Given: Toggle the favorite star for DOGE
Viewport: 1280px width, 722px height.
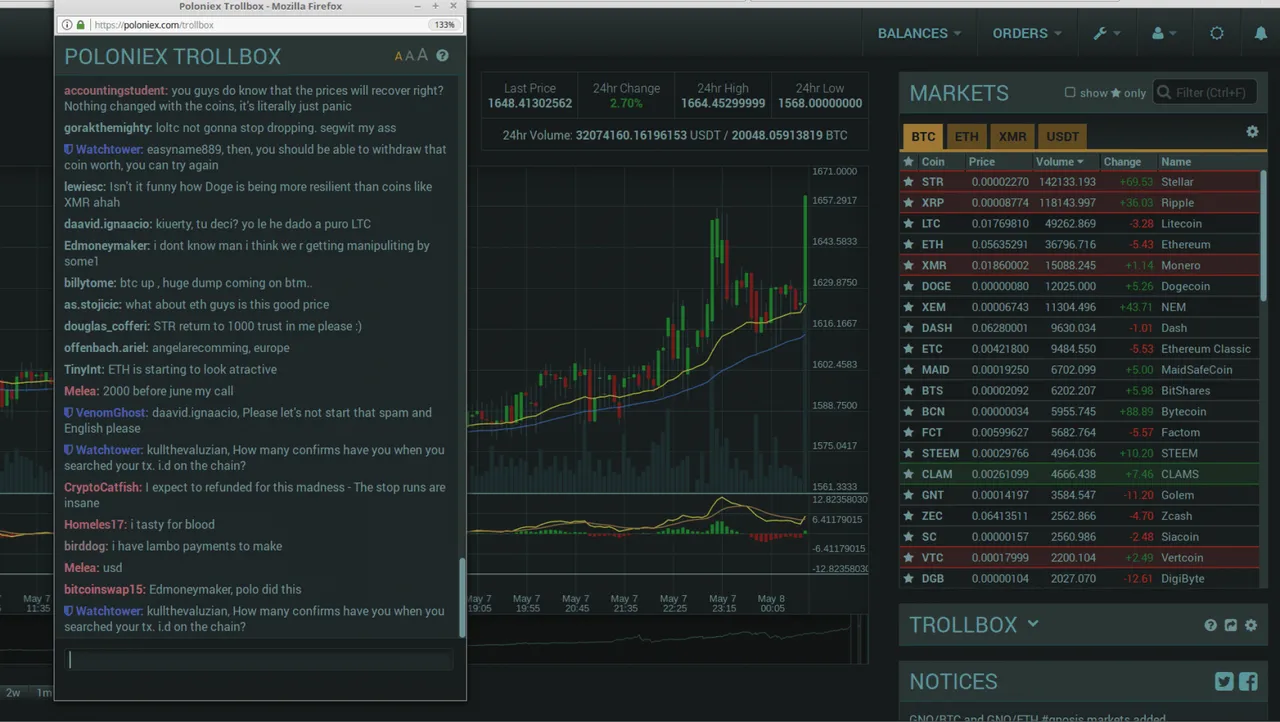Looking at the screenshot, I should click(908, 286).
